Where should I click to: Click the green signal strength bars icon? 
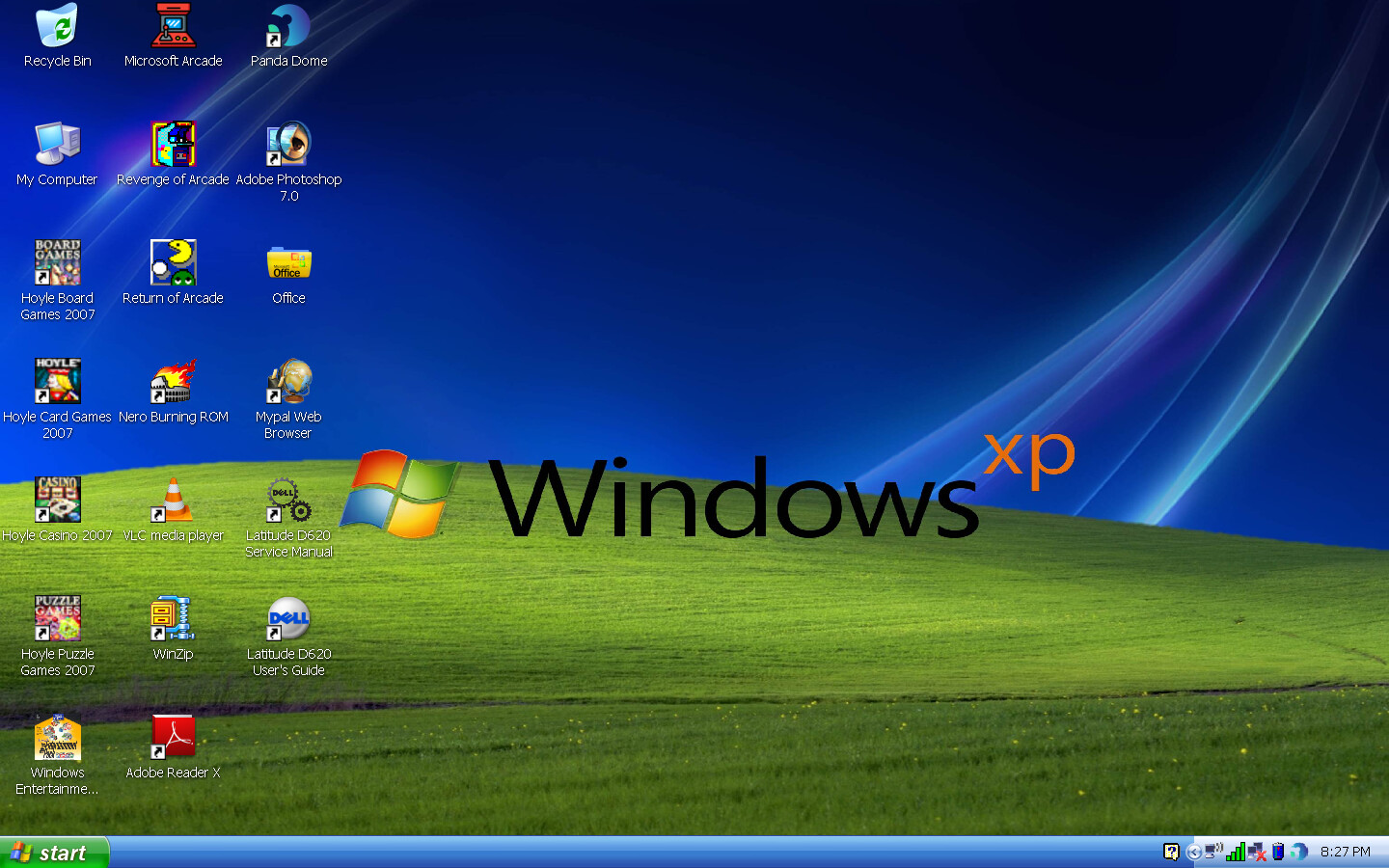1236,852
